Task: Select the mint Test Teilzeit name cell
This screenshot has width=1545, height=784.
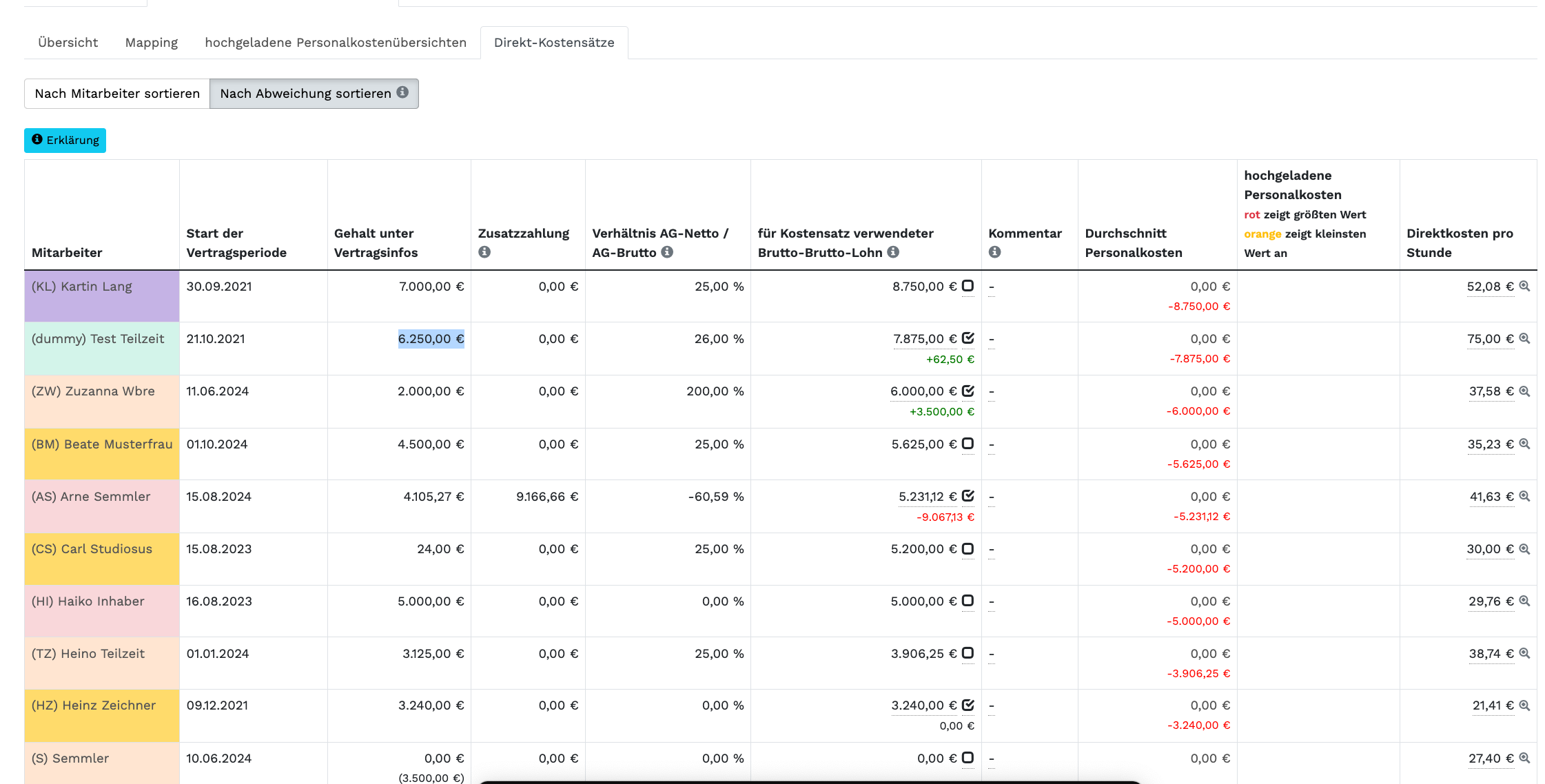Action: click(102, 349)
